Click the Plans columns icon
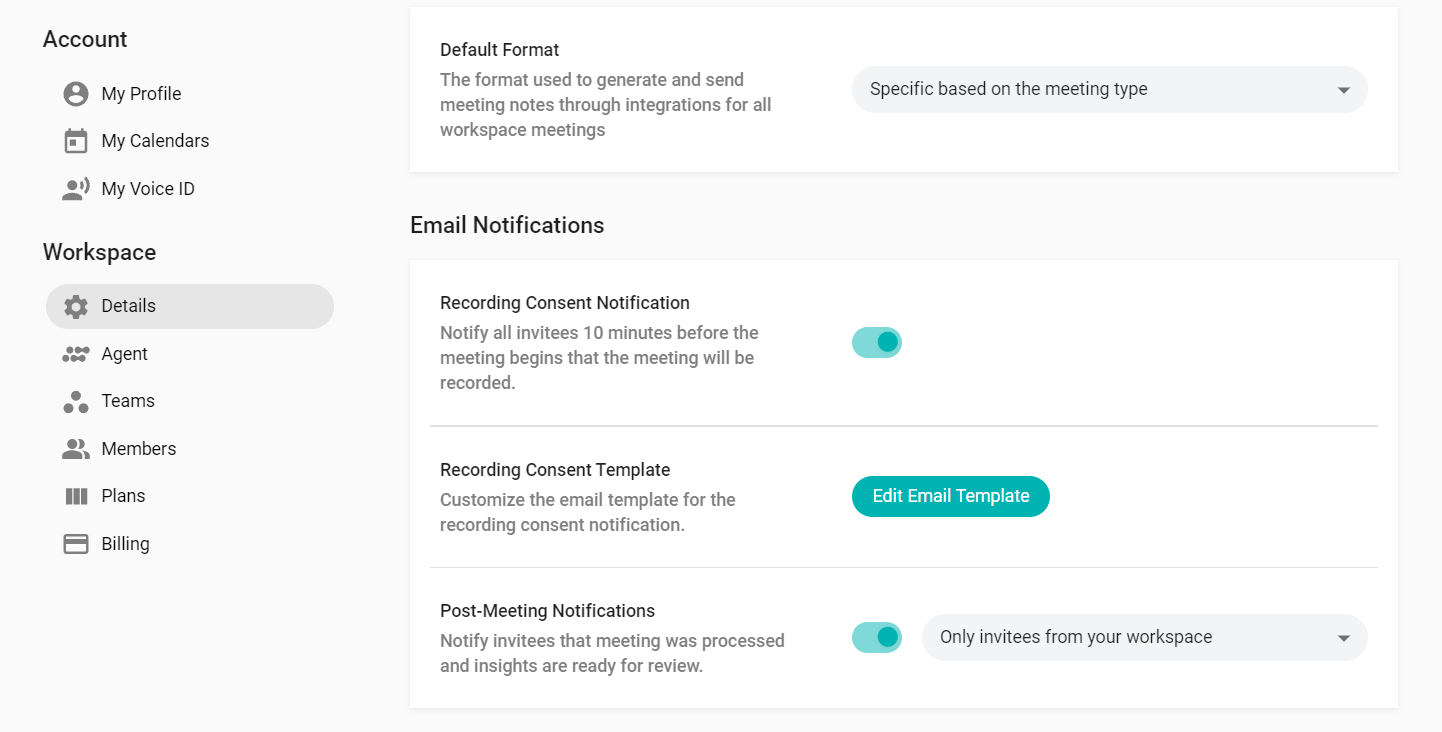Image resolution: width=1442 pixels, height=732 pixels. tap(76, 496)
